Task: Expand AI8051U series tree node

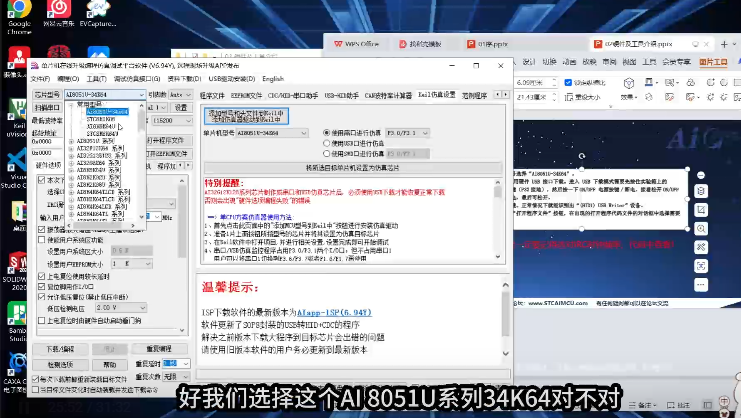Action: click(x=71, y=141)
